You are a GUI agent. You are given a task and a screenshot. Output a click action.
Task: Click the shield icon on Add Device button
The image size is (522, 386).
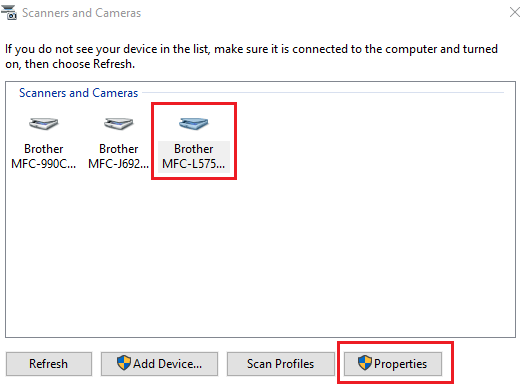(x=124, y=363)
